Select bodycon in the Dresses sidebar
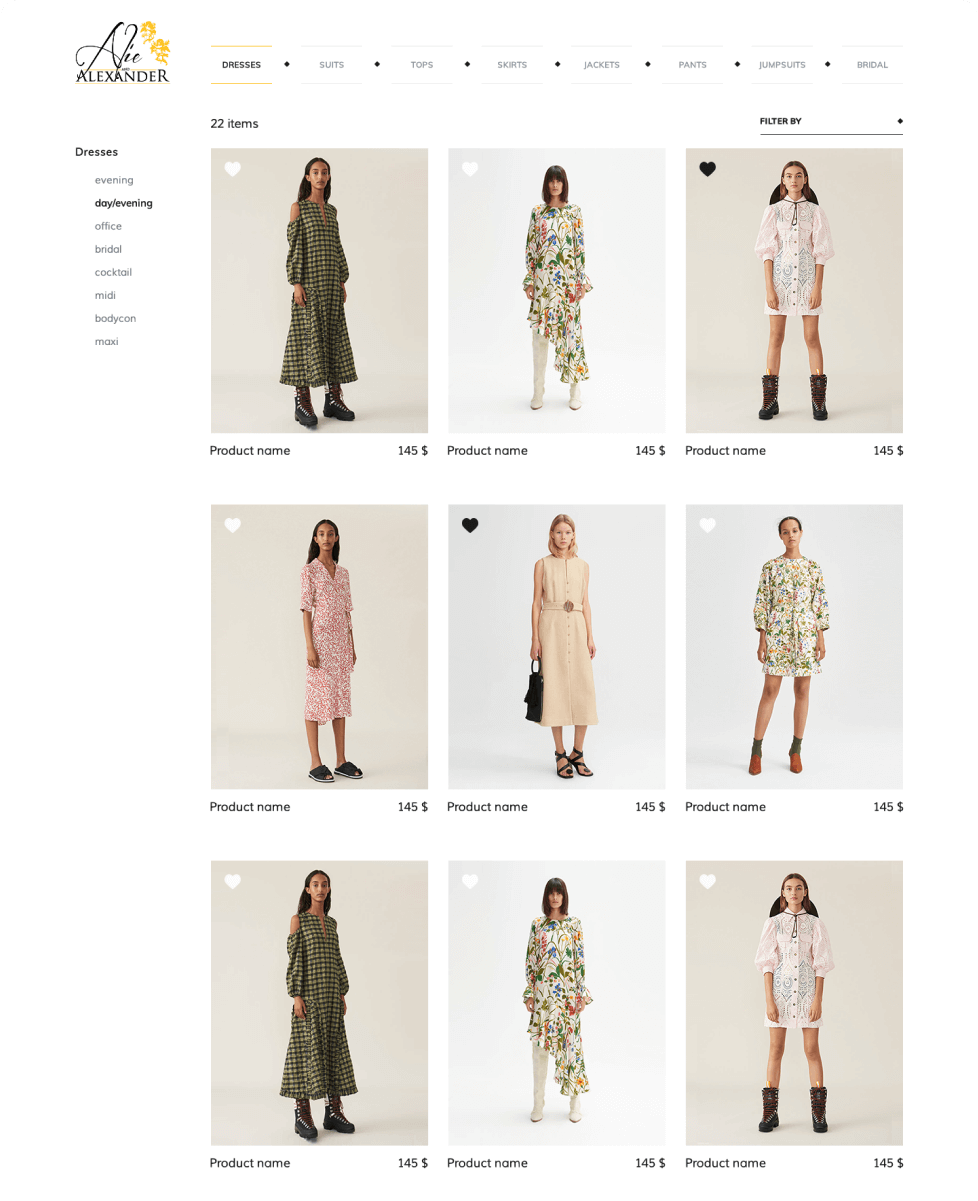The width and height of the screenshot is (978, 1201). 115,318
